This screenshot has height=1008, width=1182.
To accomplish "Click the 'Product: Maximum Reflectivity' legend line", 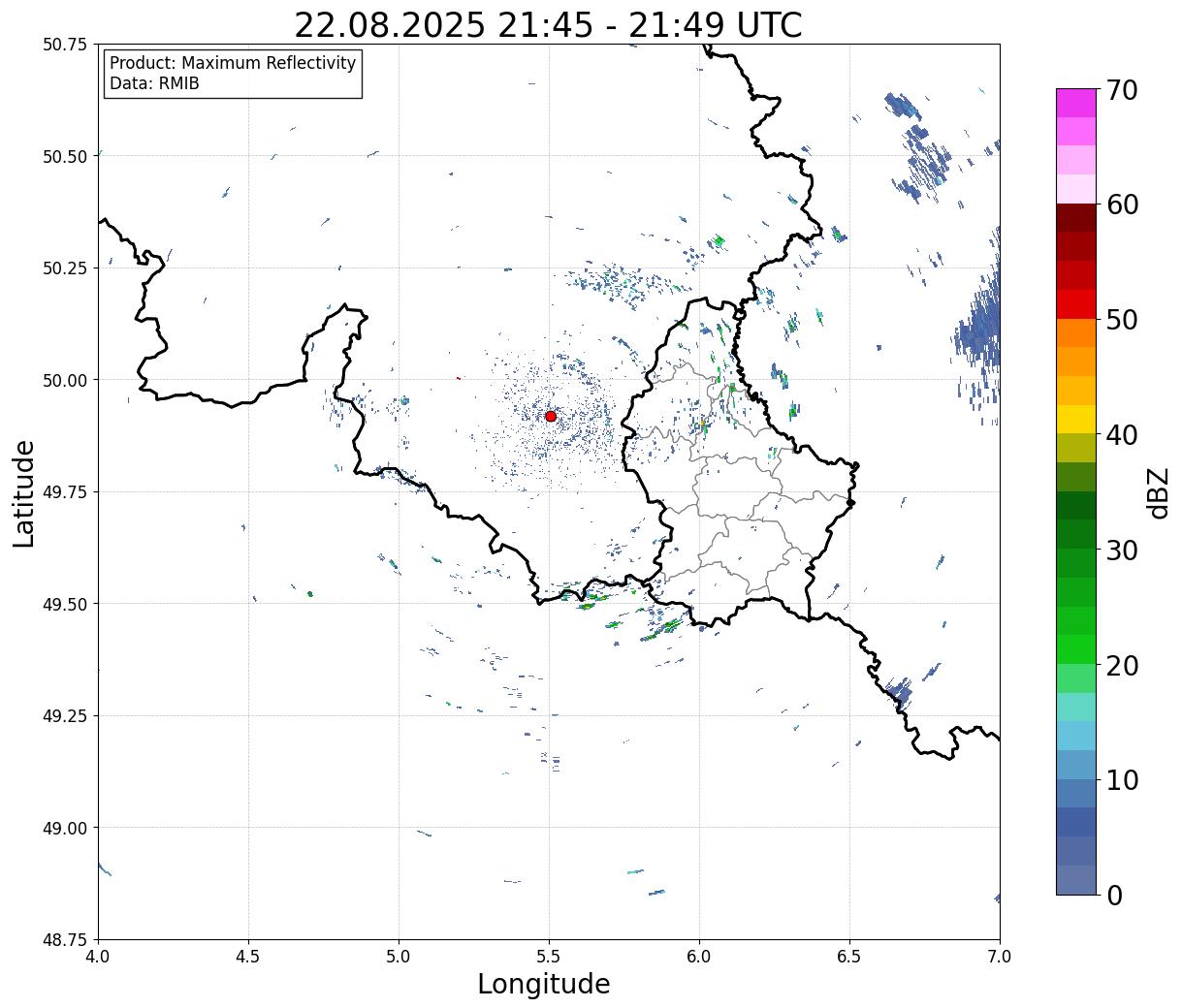I will click(x=233, y=63).
